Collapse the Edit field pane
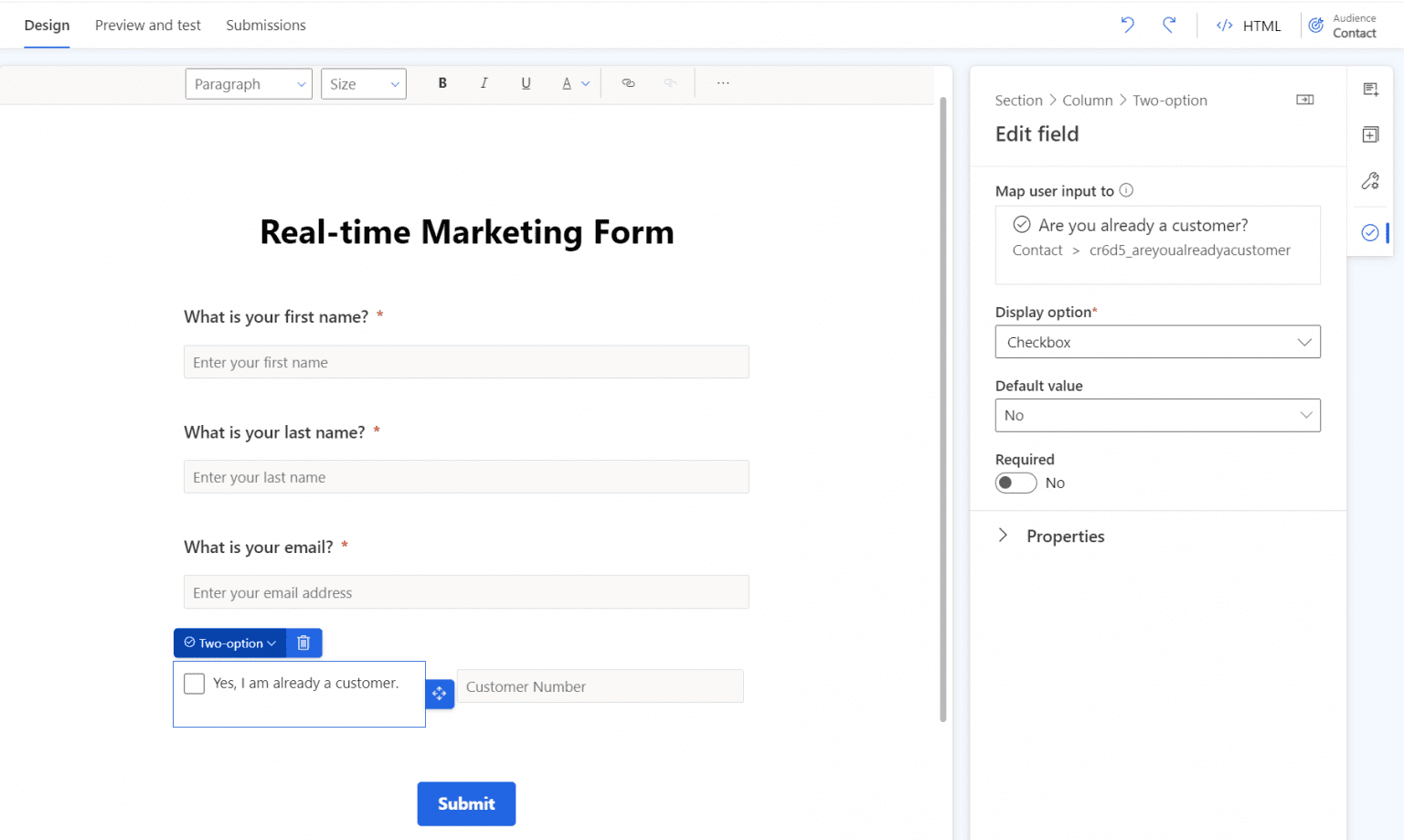The height and width of the screenshot is (840, 1404). pyautogui.click(x=1304, y=99)
